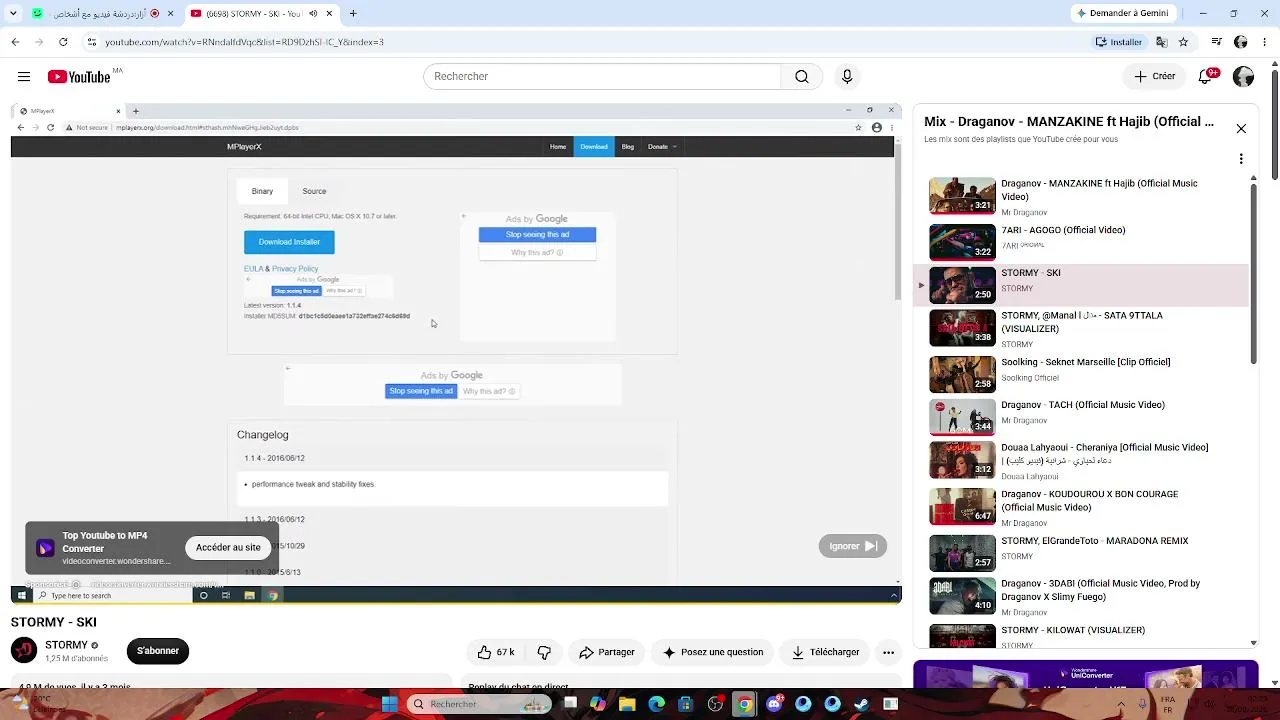Screen dimensions: 1280x720
Task: Subscribe with the S'abonner button
Action: 158,651
